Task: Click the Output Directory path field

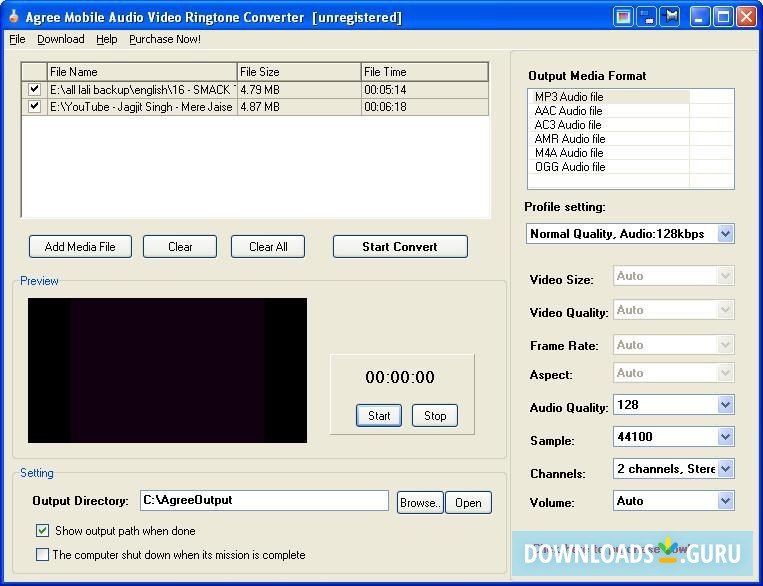Action: click(264, 500)
